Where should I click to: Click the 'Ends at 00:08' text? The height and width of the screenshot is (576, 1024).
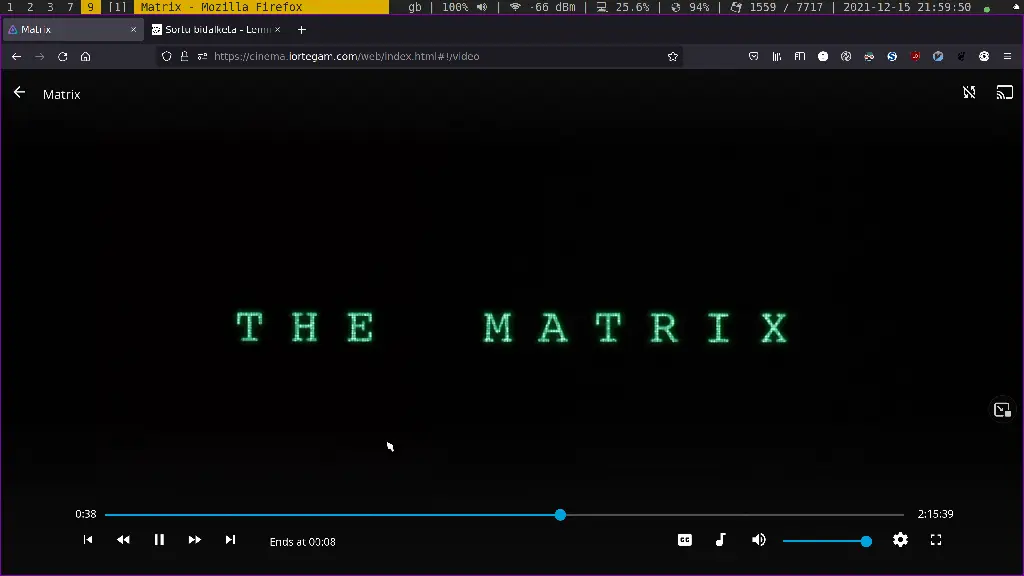[x=302, y=542]
